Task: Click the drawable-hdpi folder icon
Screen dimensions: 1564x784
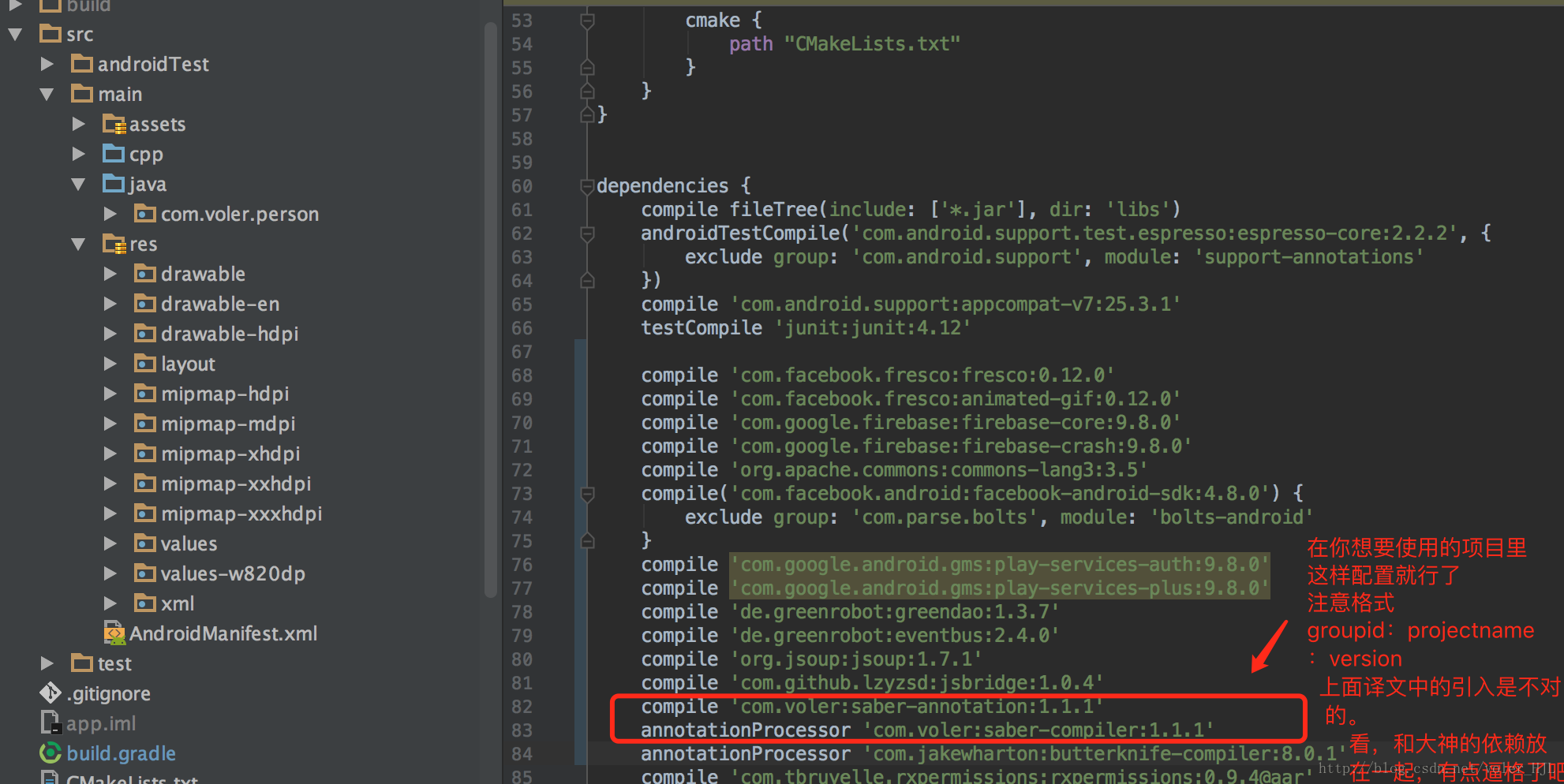Action: click(145, 333)
